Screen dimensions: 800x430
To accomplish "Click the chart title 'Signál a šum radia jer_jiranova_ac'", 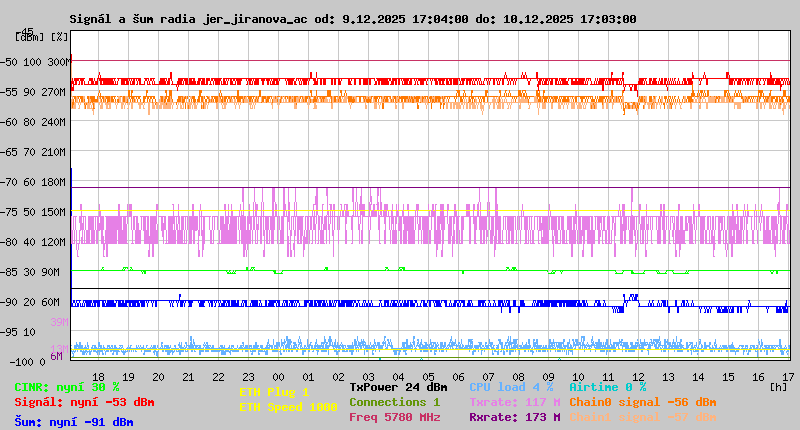I will pos(188,19).
